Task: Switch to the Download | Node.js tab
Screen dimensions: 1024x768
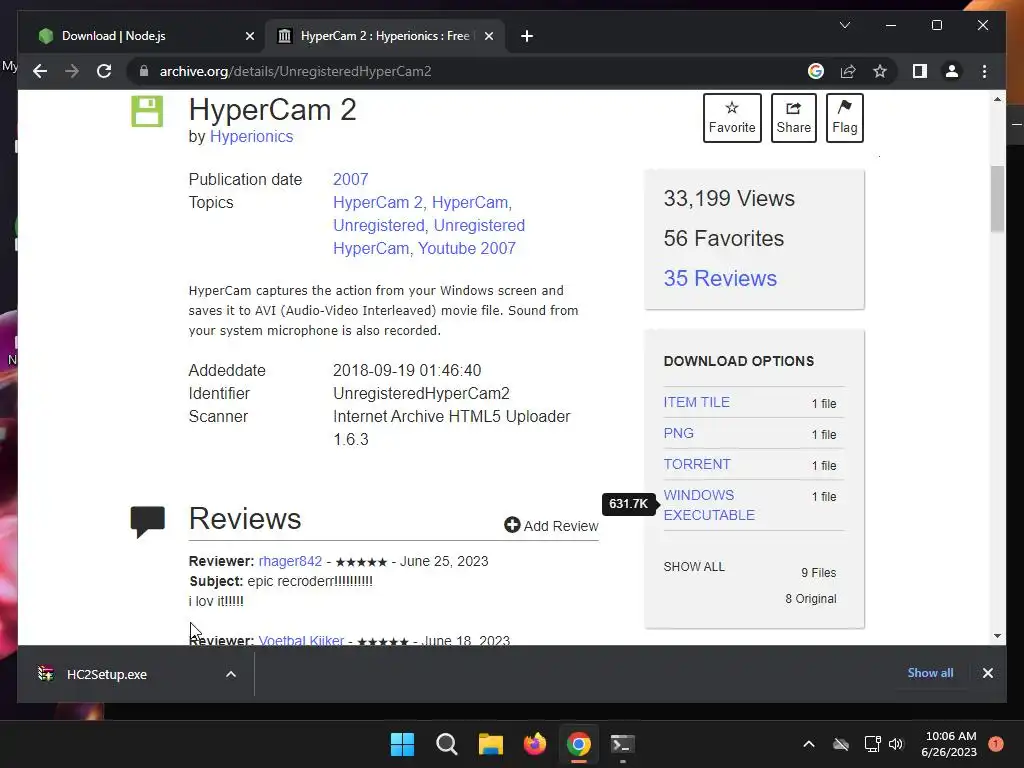Action: pos(114,36)
